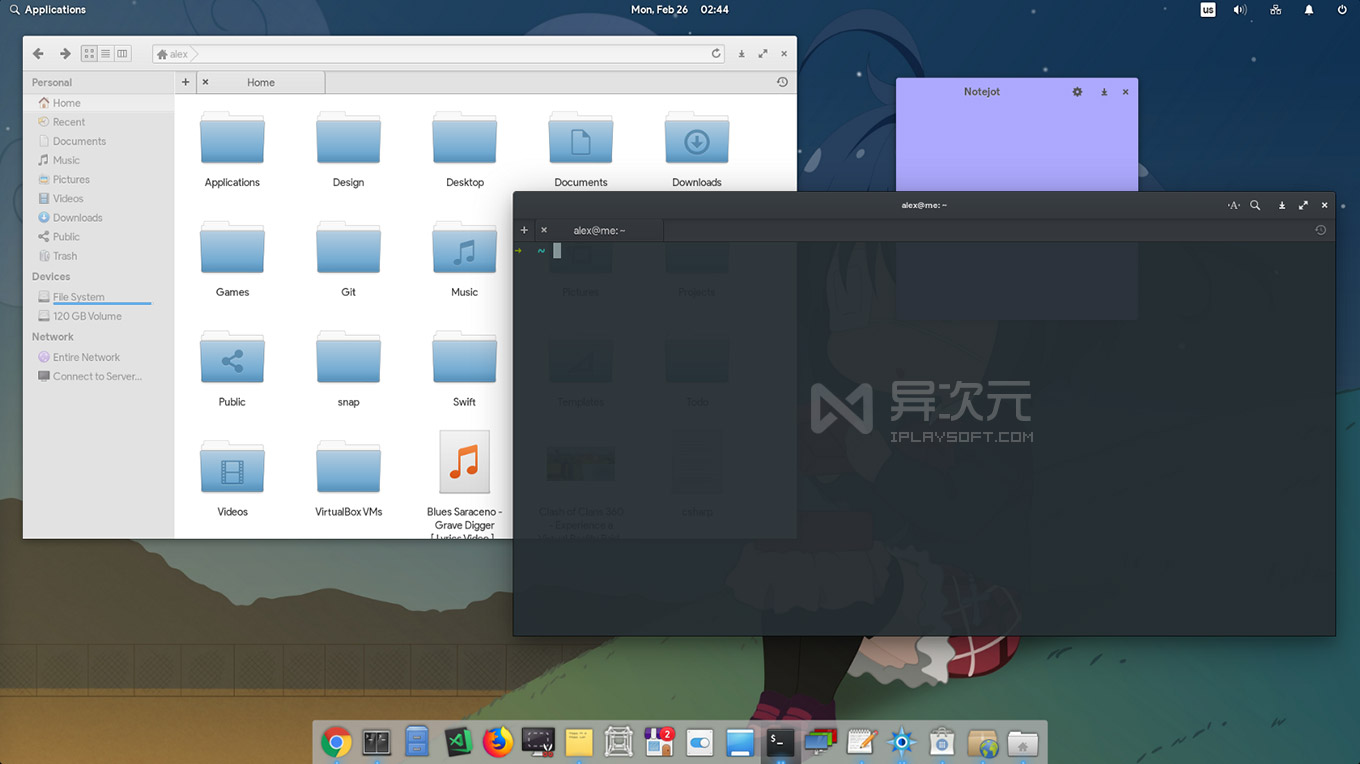Switch to column view in Files toolbar

(122, 53)
